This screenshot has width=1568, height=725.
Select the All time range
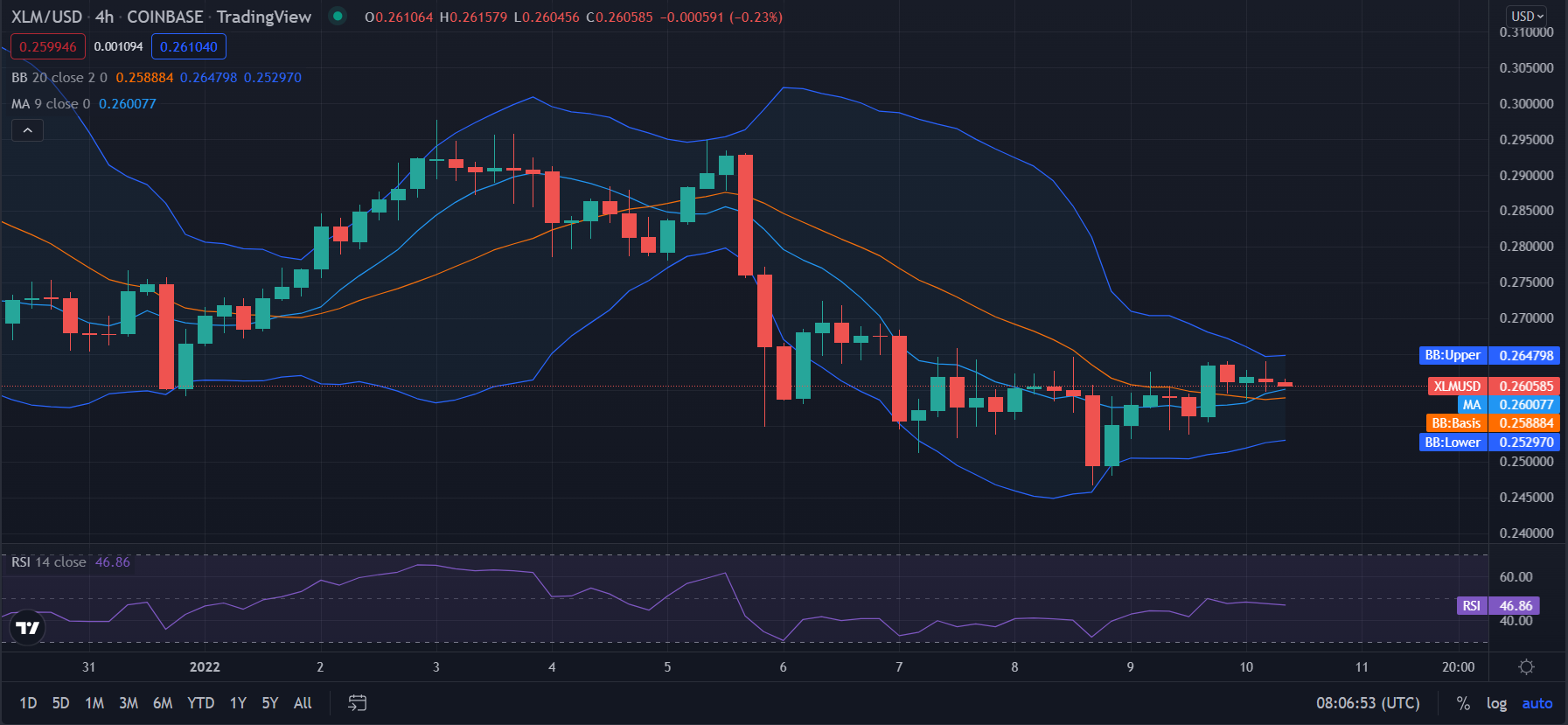click(303, 703)
